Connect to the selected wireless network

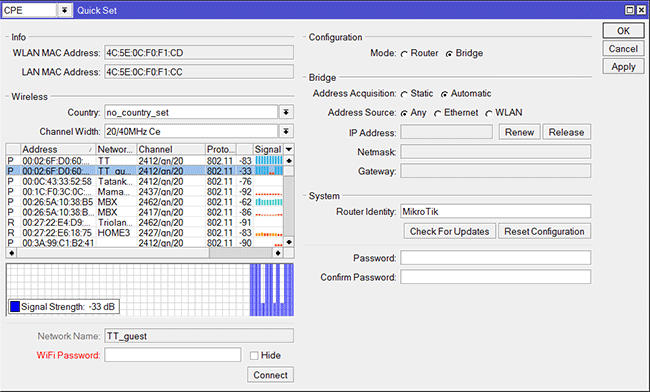pyautogui.click(x=270, y=375)
